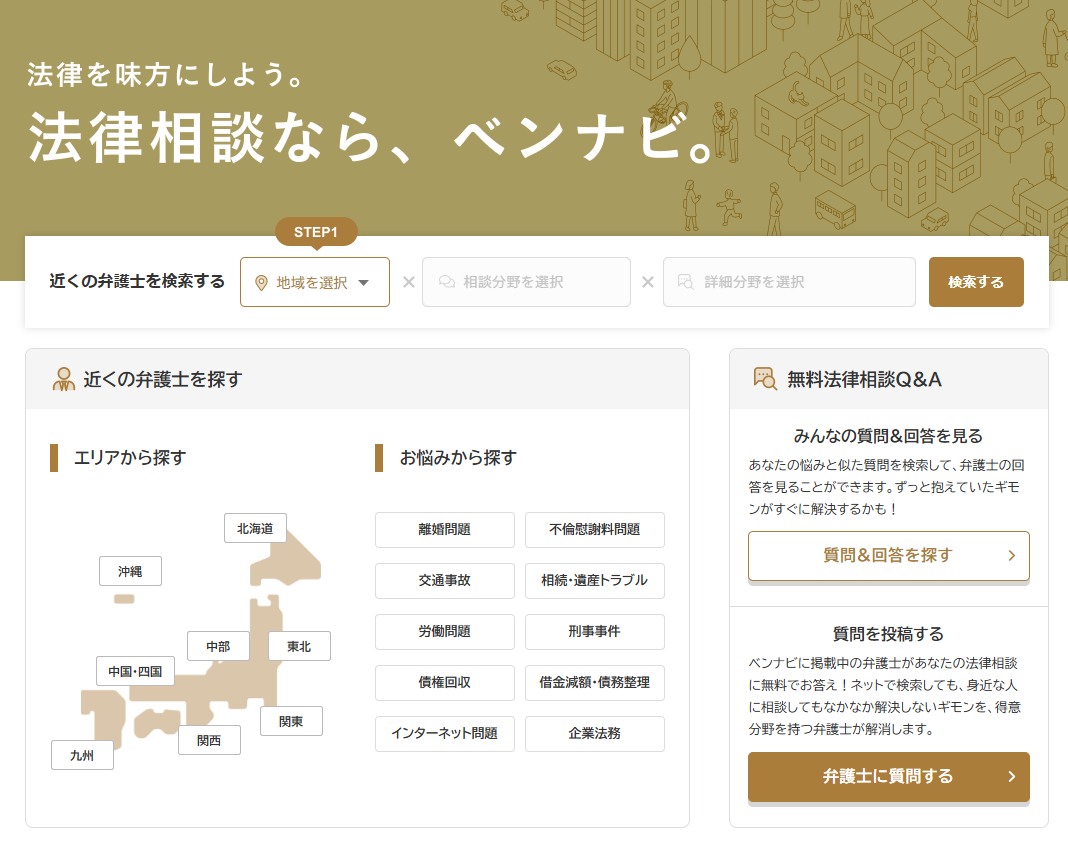Viewport: 1068px width, 854px height.
Task: Choose the 交通事故 category
Action: click(x=445, y=581)
